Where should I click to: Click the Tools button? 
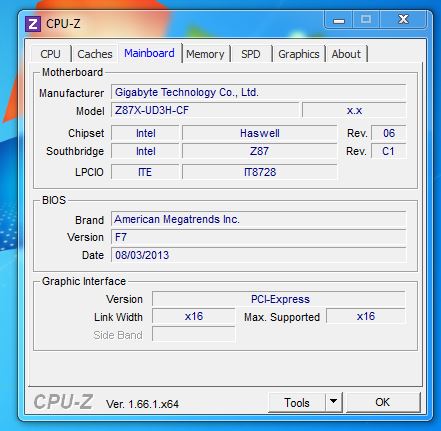[297, 403]
